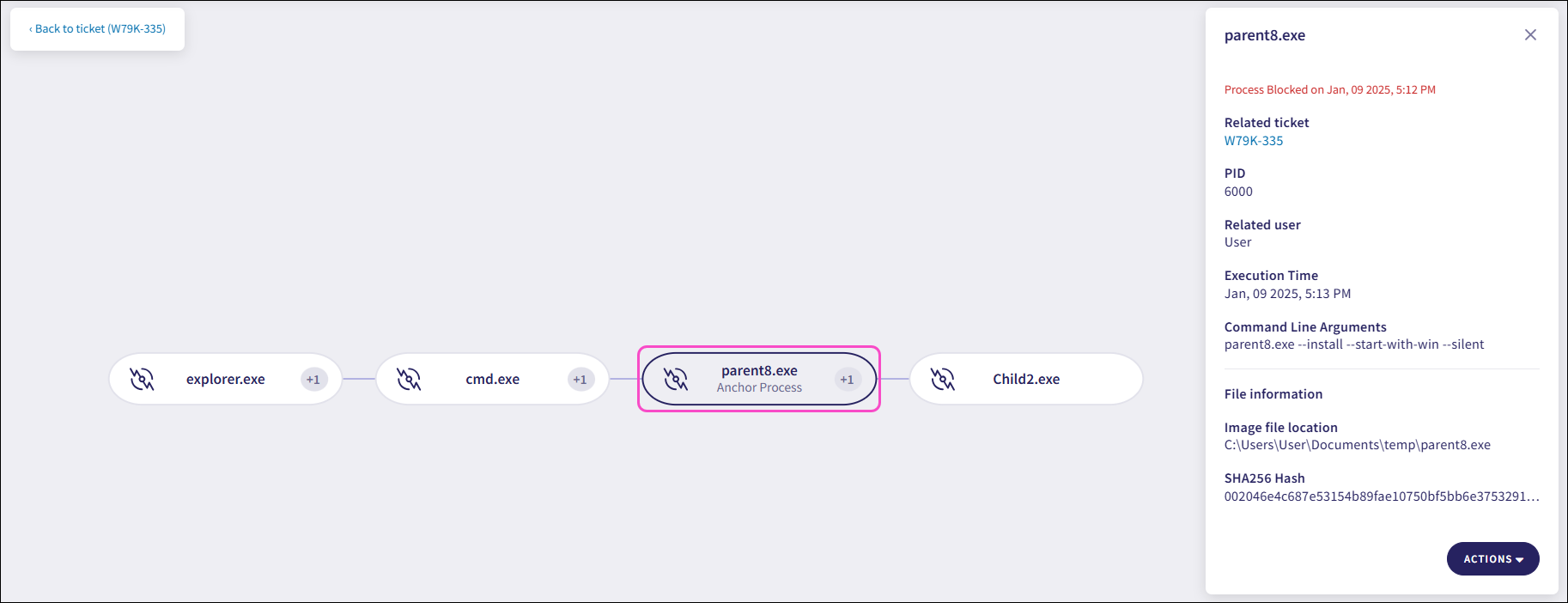This screenshot has height=603, width=1568.
Task: Click the parent8.exe anchor process icon
Action: 676,379
